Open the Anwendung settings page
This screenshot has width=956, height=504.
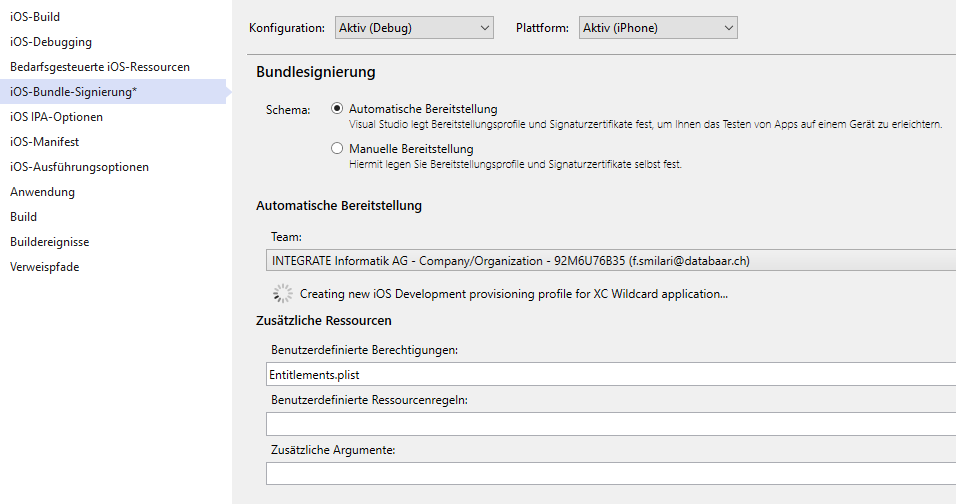[42, 192]
